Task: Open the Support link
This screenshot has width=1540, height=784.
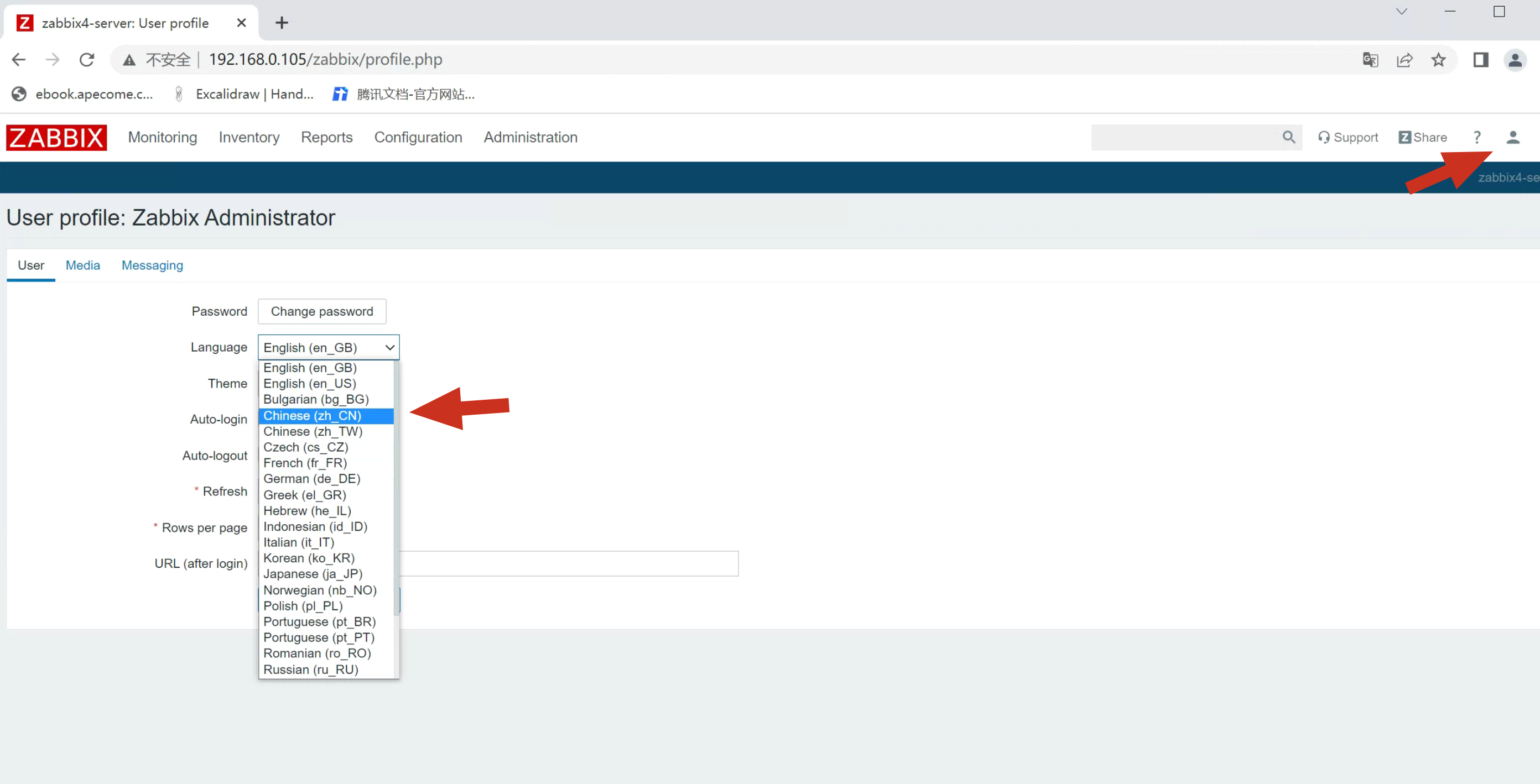Action: [1347, 138]
